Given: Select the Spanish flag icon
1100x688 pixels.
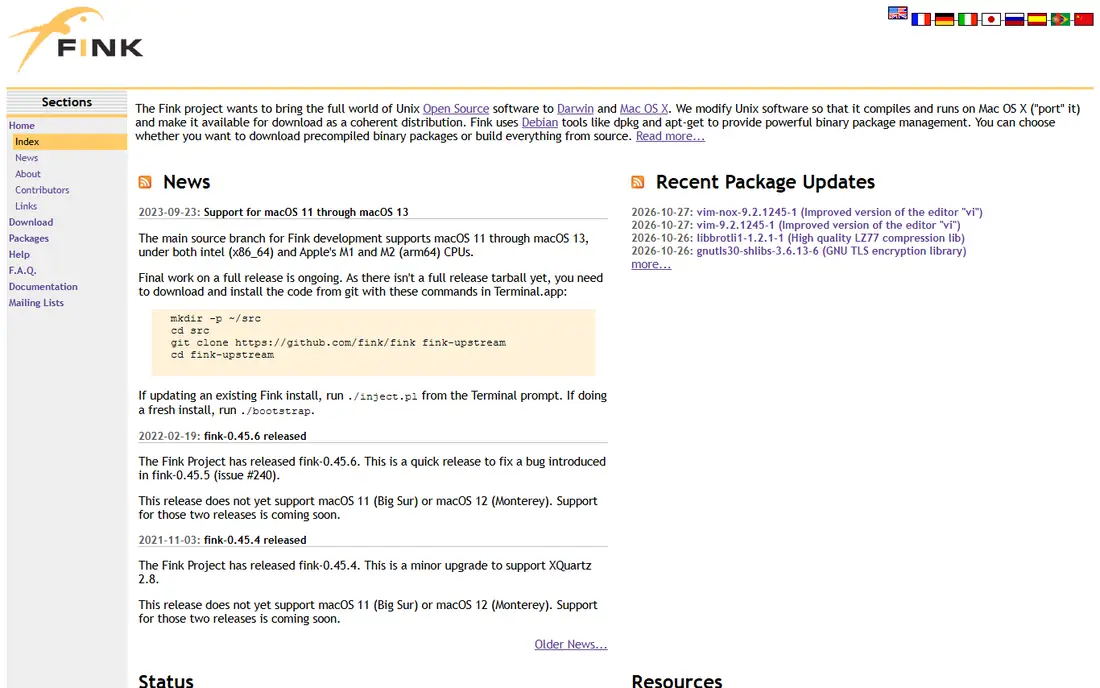Looking at the screenshot, I should coord(1037,20).
